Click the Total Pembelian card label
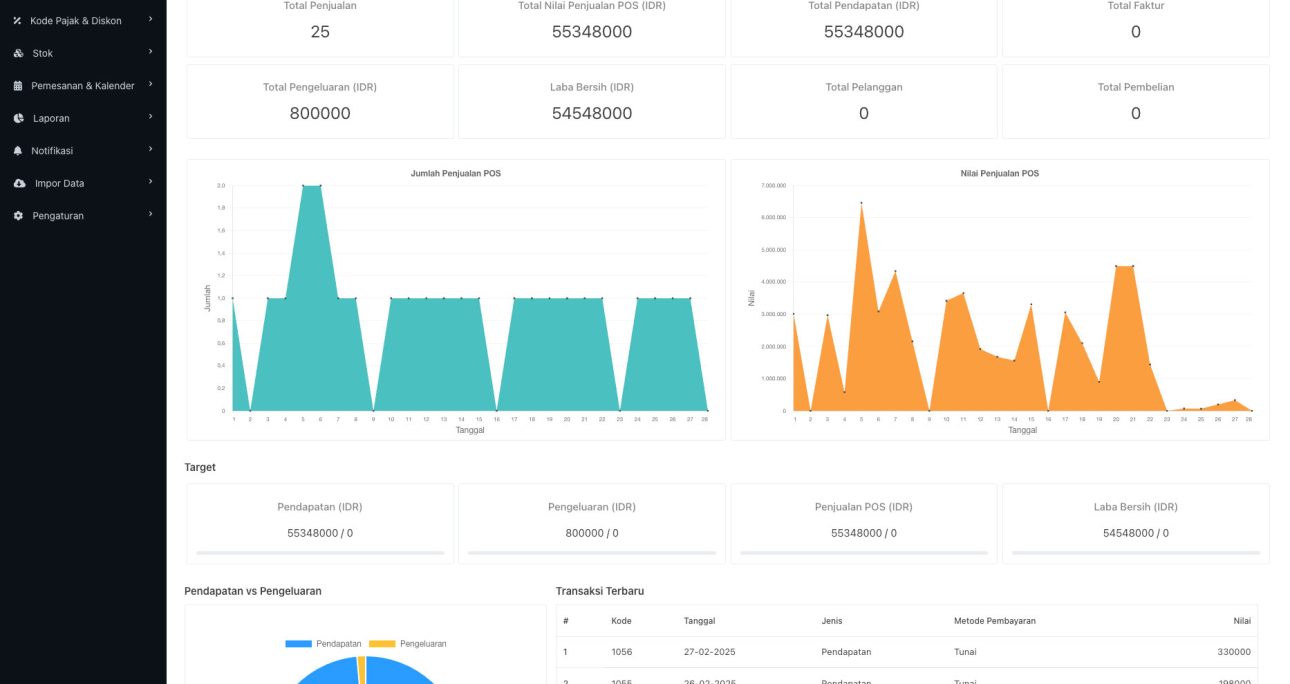 click(x=1136, y=87)
